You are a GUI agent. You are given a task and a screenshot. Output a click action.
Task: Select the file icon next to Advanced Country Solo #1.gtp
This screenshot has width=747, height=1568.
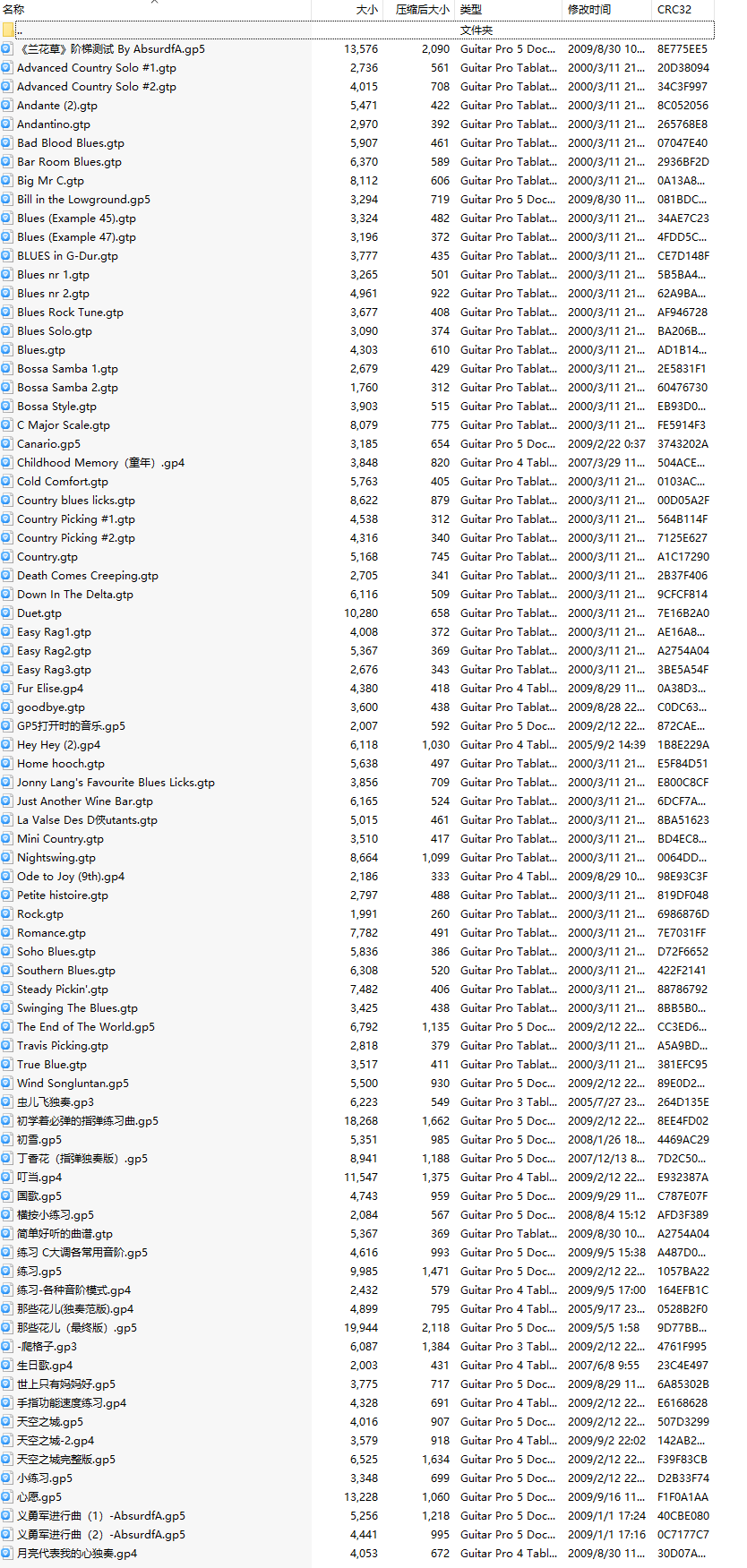pos(7,68)
